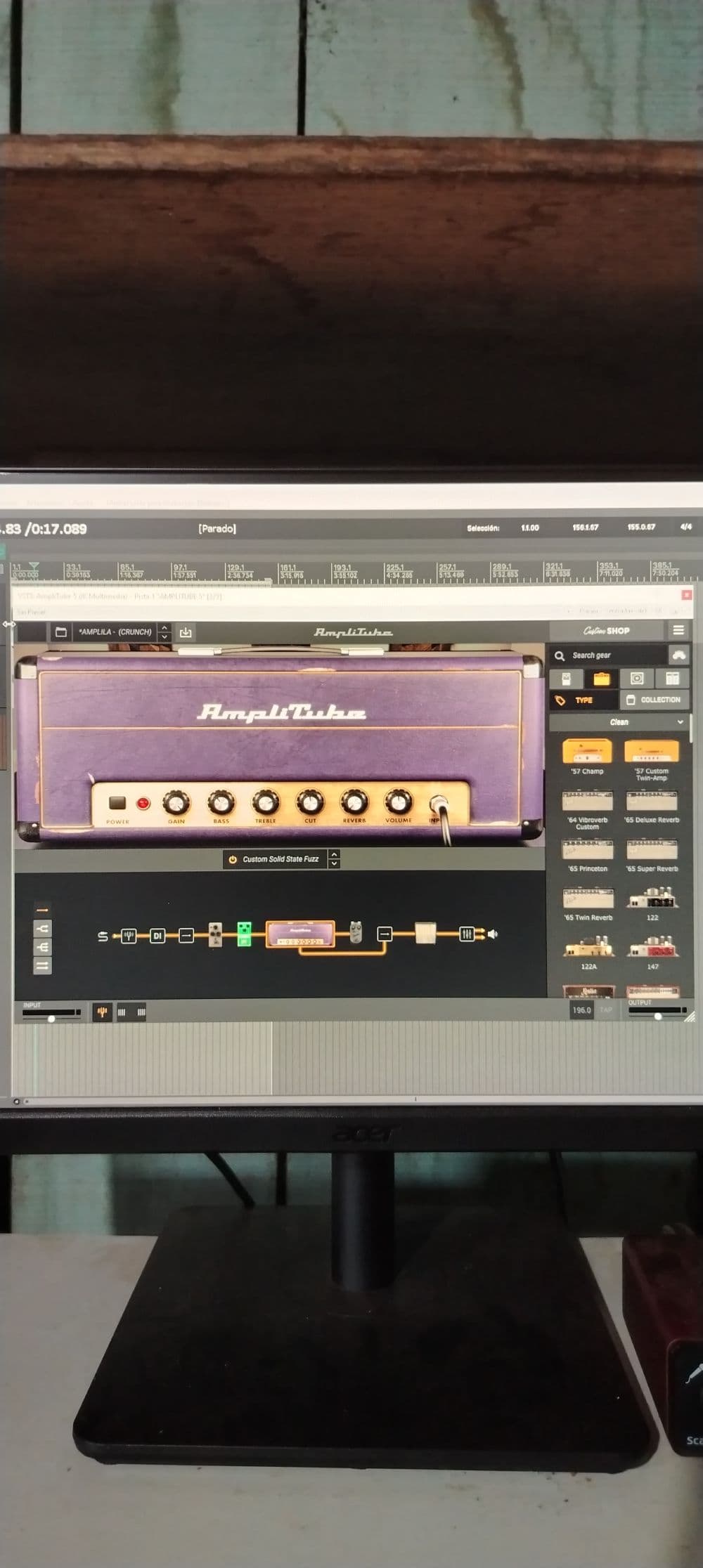703x1568 pixels.
Task: Click the car icon next to Search gear
Action: click(678, 655)
